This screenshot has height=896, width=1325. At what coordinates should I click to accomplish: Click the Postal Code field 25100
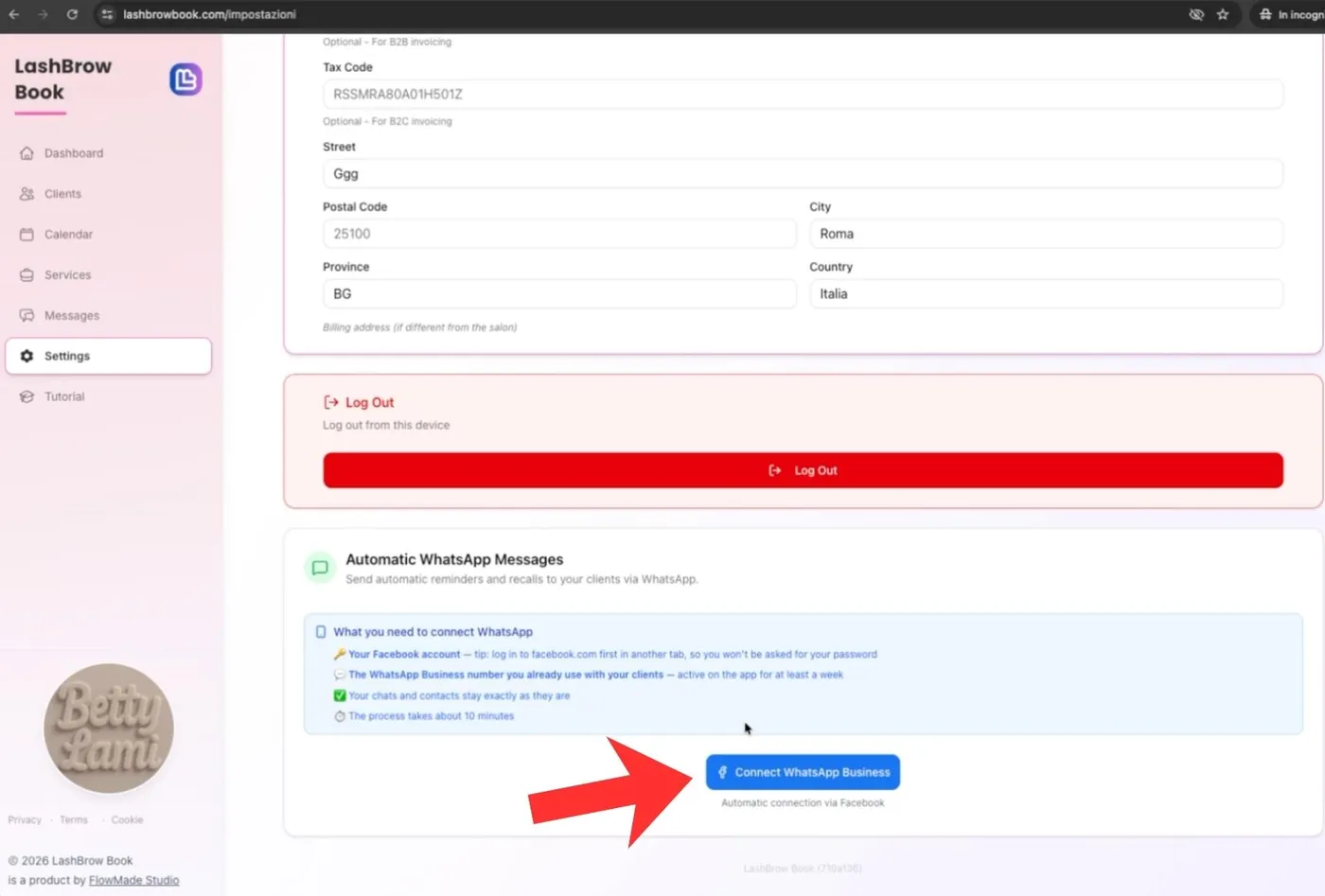[559, 234]
